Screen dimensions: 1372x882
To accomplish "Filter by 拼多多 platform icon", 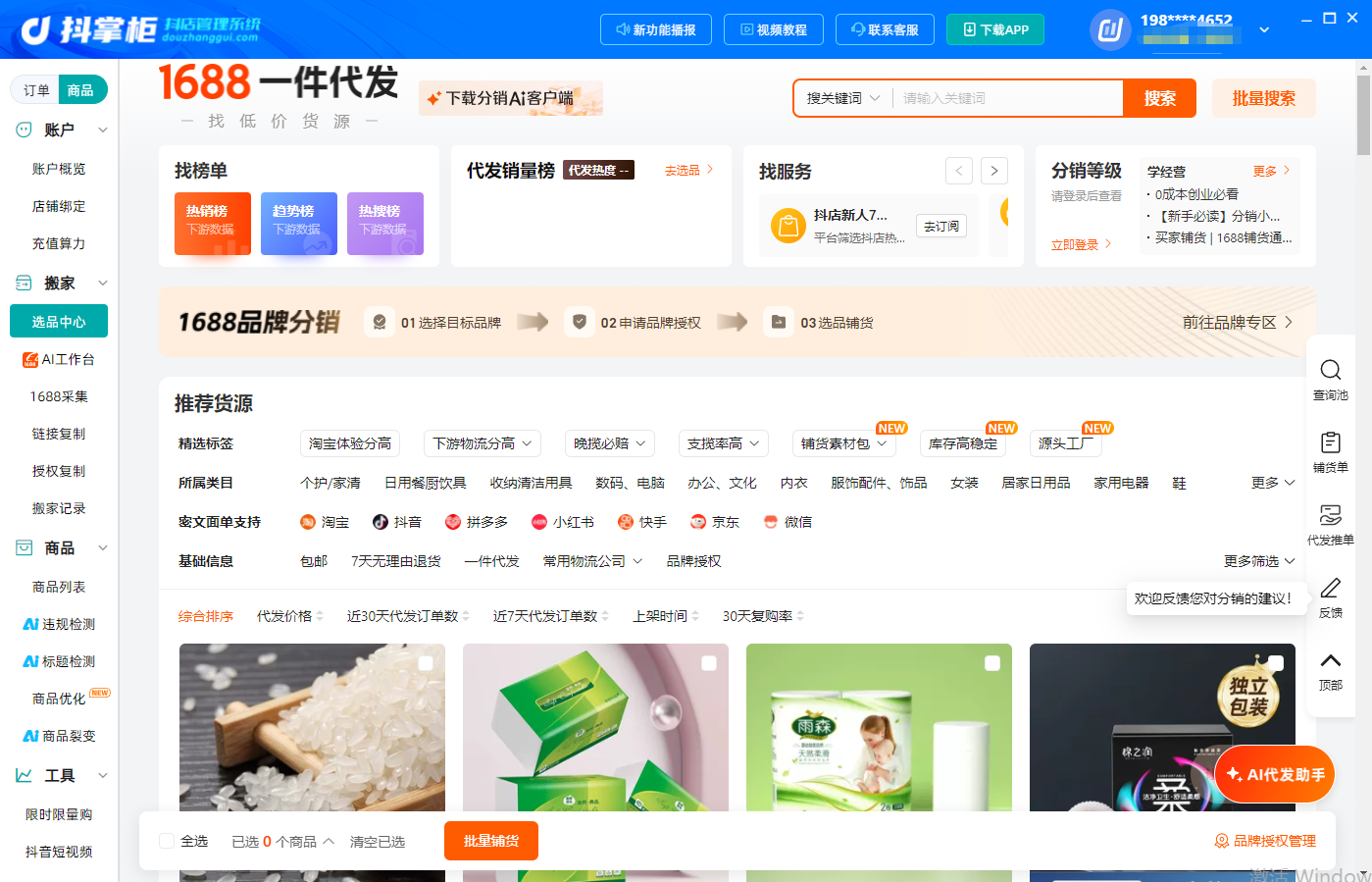I will [452, 522].
